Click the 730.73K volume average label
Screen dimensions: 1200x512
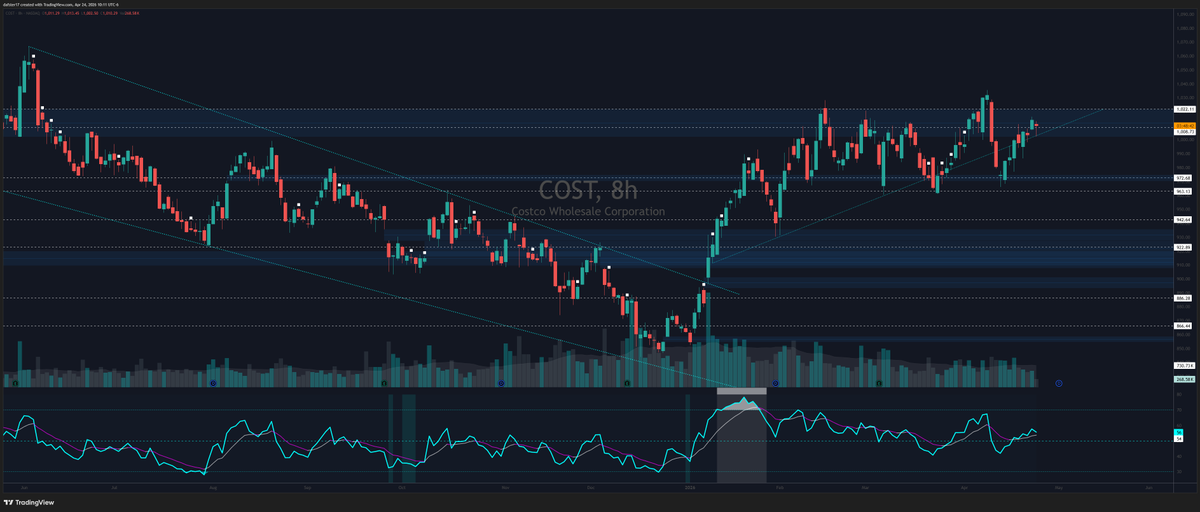(x=1186, y=366)
